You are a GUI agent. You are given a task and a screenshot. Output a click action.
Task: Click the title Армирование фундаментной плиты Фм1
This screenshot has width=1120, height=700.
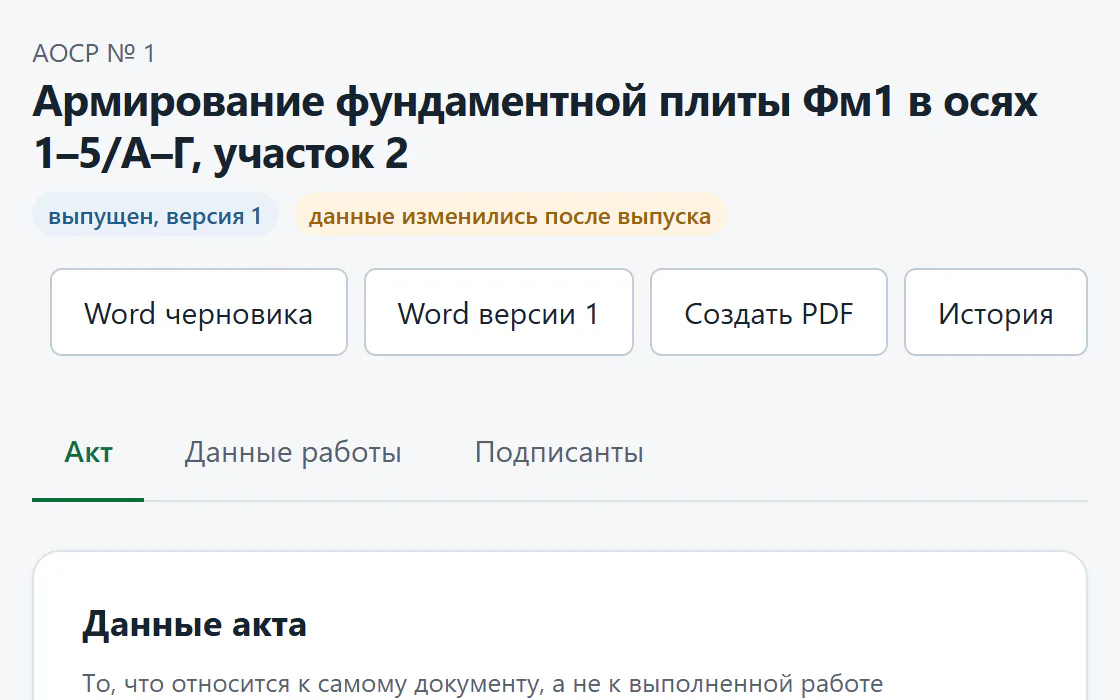point(535,128)
